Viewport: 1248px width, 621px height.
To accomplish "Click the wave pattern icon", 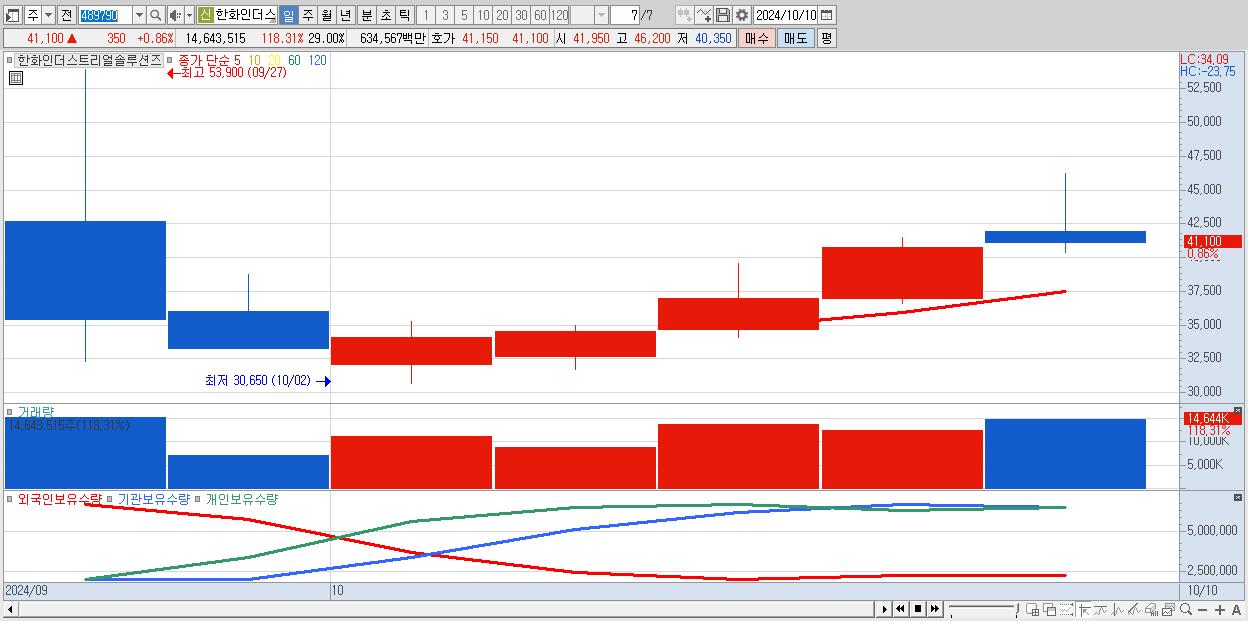I will tap(1118, 610).
